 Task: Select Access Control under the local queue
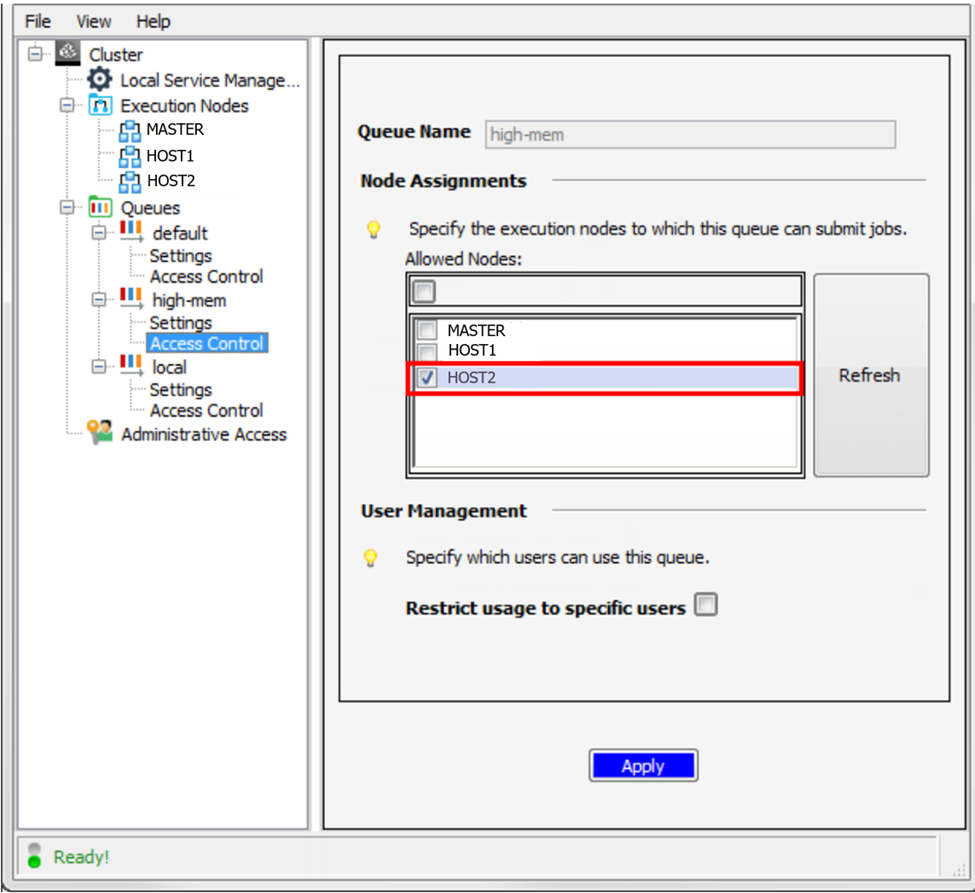tap(206, 410)
